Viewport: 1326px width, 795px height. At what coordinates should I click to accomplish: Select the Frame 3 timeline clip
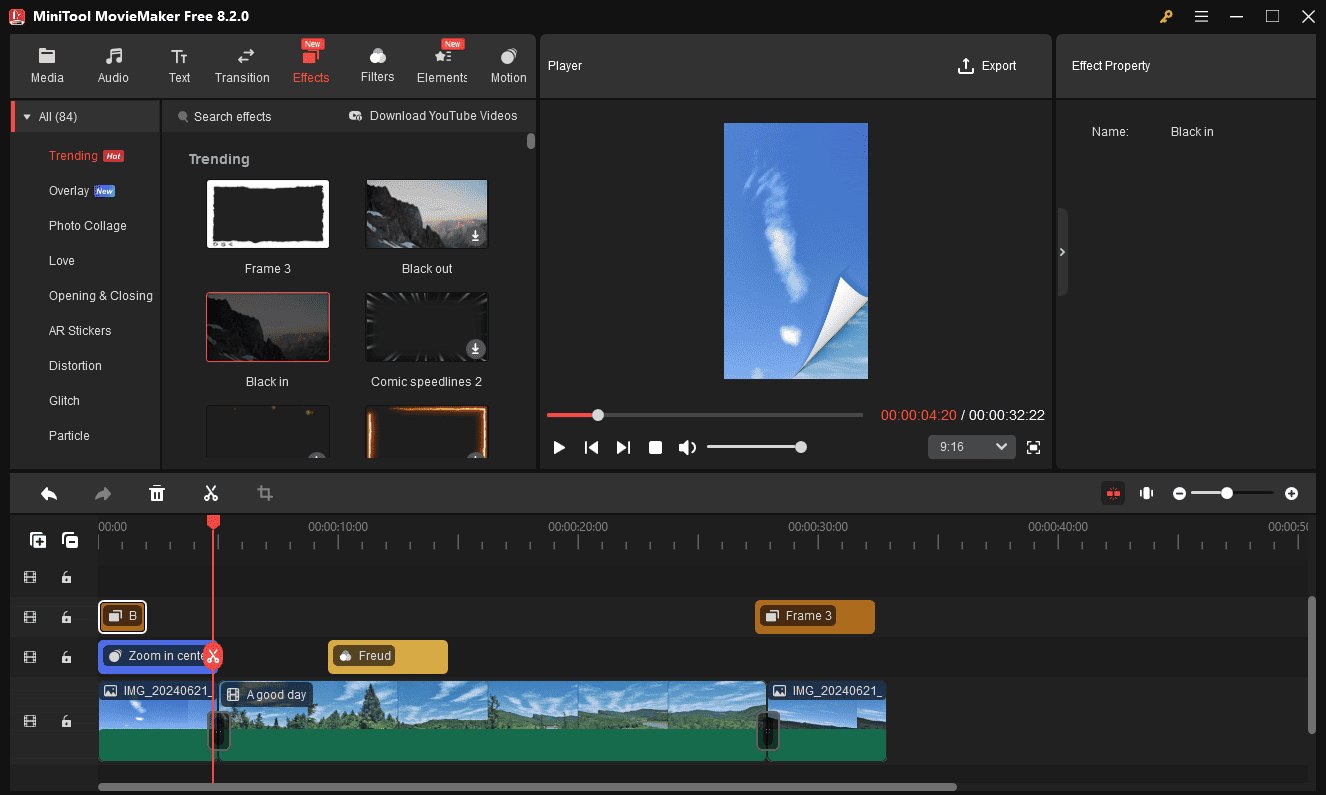815,616
